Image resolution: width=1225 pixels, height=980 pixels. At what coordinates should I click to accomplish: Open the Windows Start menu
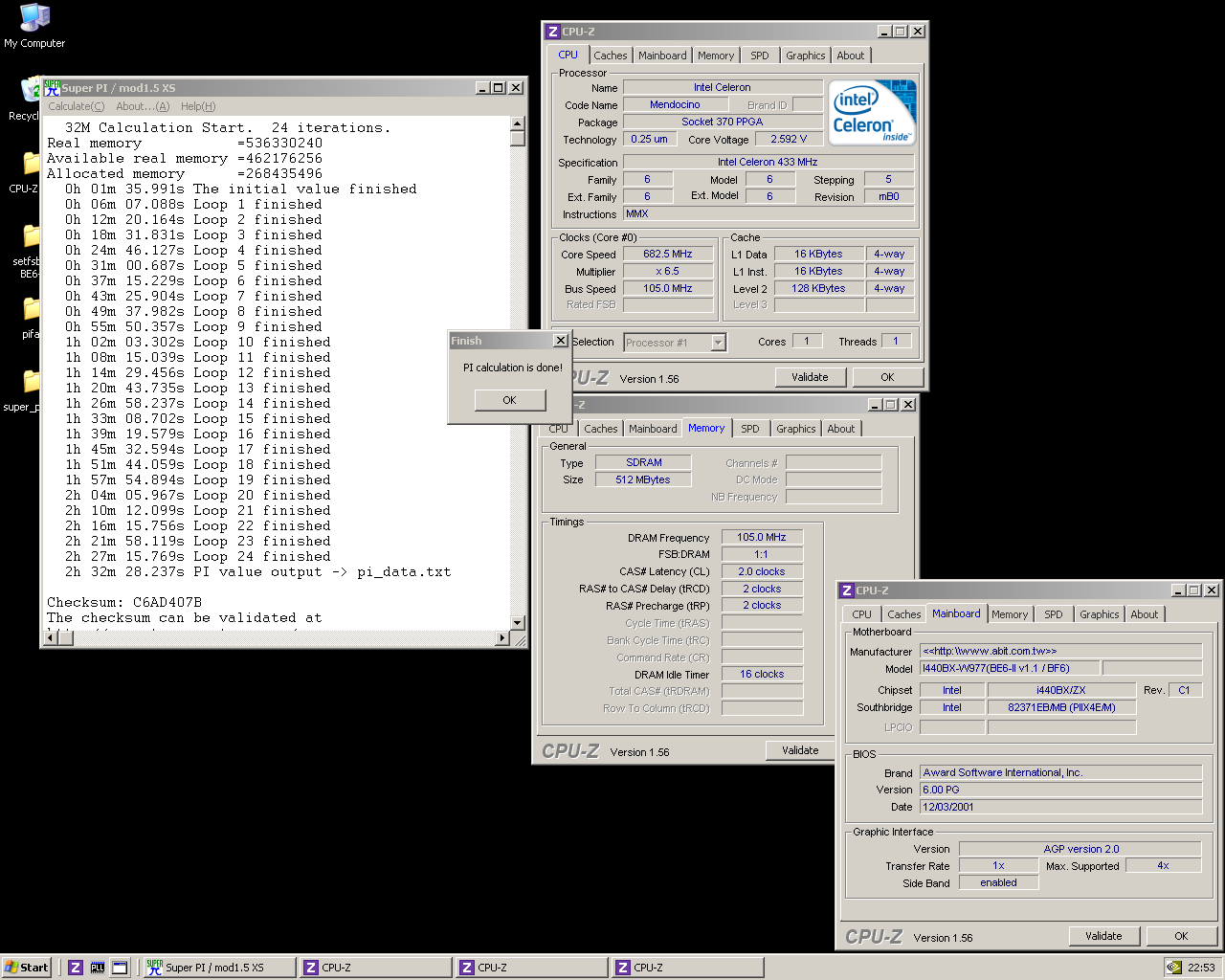[x=26, y=968]
